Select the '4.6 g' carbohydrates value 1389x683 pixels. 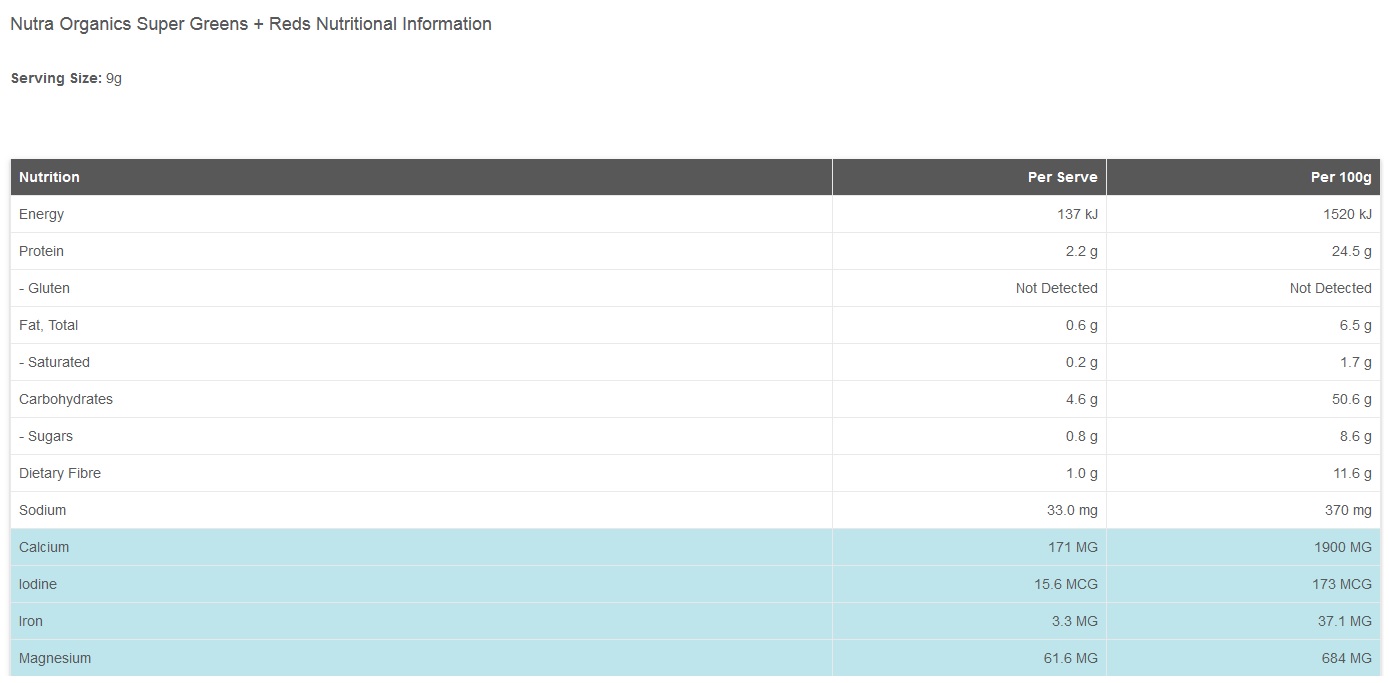[x=1082, y=399]
